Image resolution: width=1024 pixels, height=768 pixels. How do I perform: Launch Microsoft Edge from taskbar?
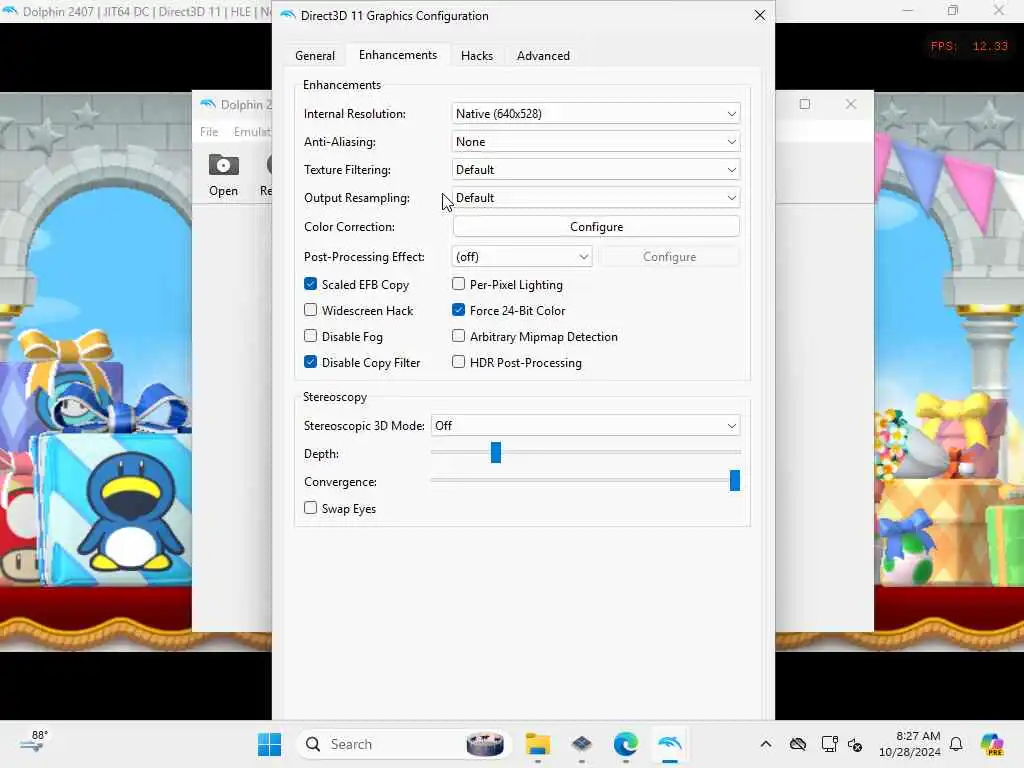(x=626, y=744)
